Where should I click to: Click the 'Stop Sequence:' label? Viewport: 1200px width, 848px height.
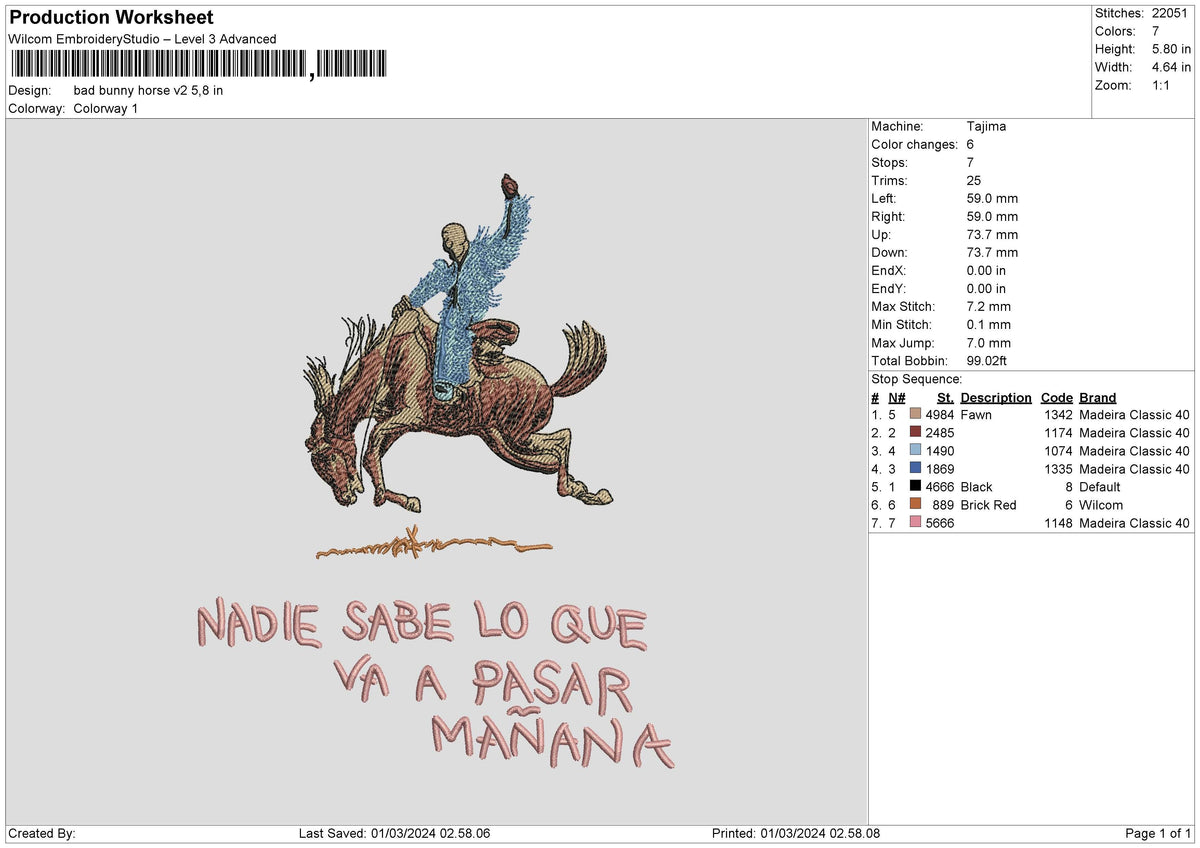(917, 379)
